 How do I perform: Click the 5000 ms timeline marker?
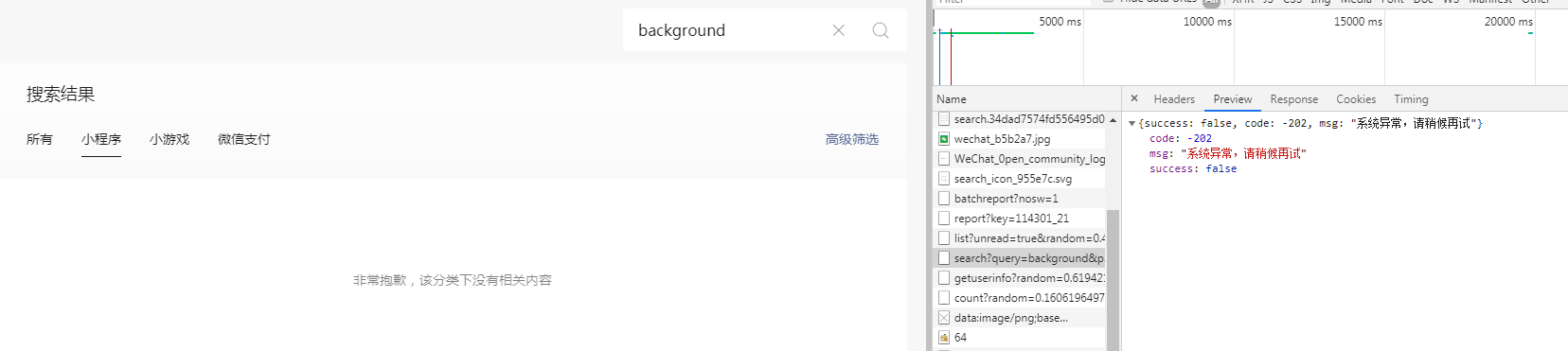point(1060,21)
